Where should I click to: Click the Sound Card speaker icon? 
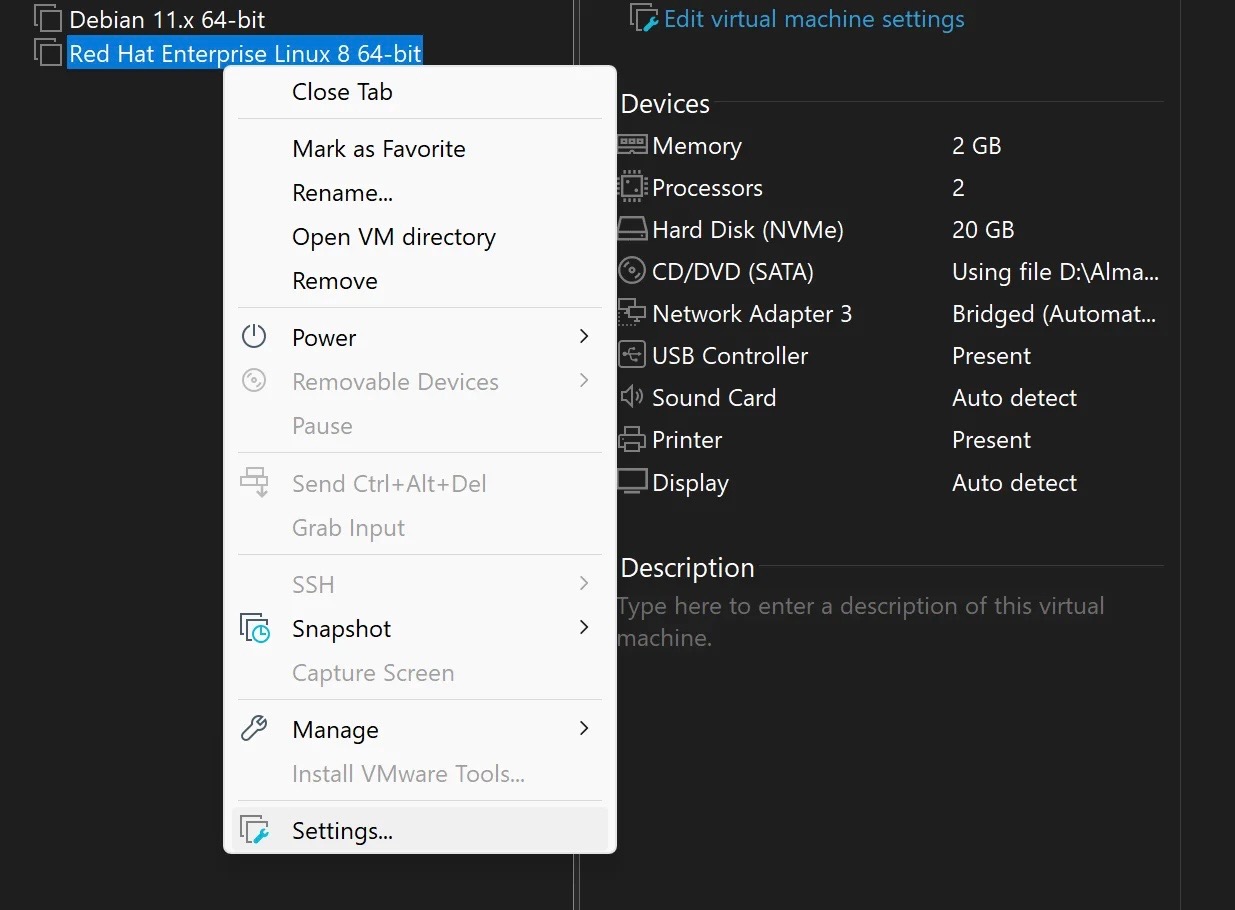click(x=632, y=398)
